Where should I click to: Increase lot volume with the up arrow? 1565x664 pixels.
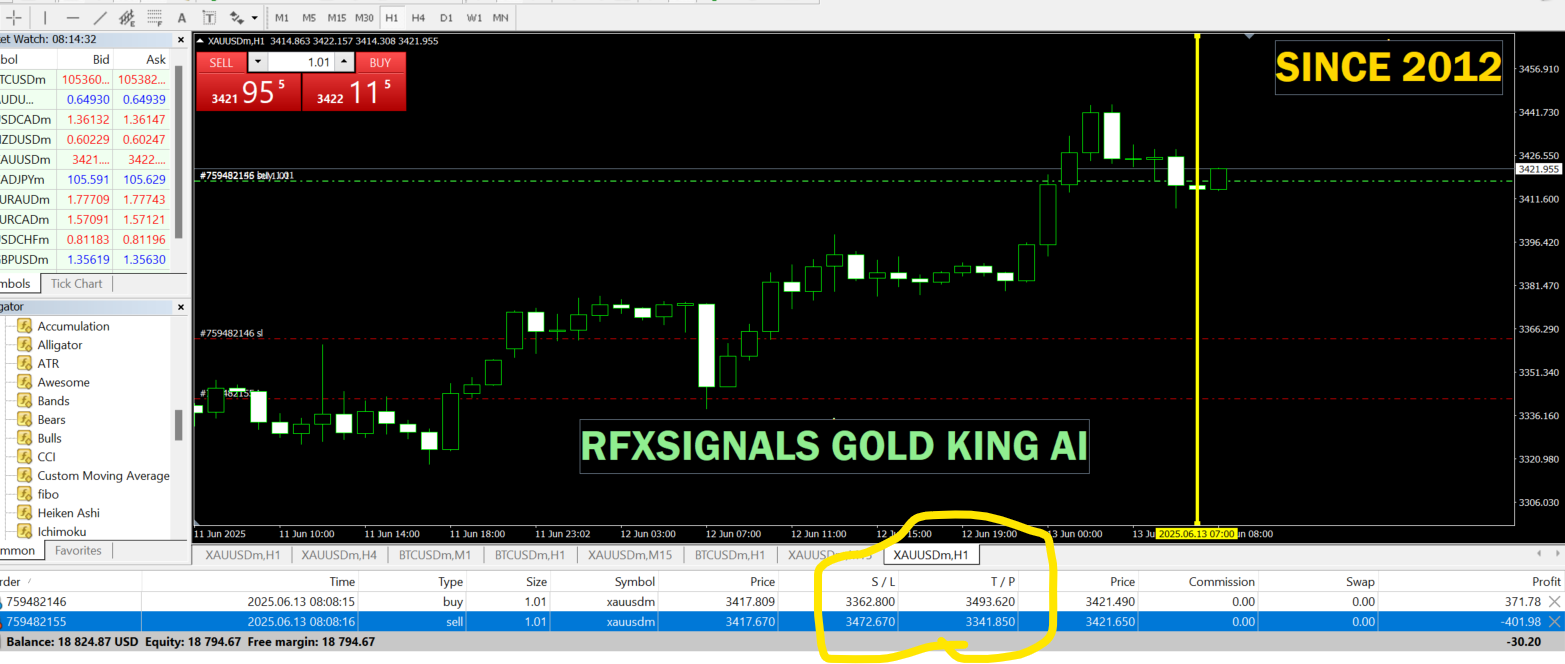[344, 62]
